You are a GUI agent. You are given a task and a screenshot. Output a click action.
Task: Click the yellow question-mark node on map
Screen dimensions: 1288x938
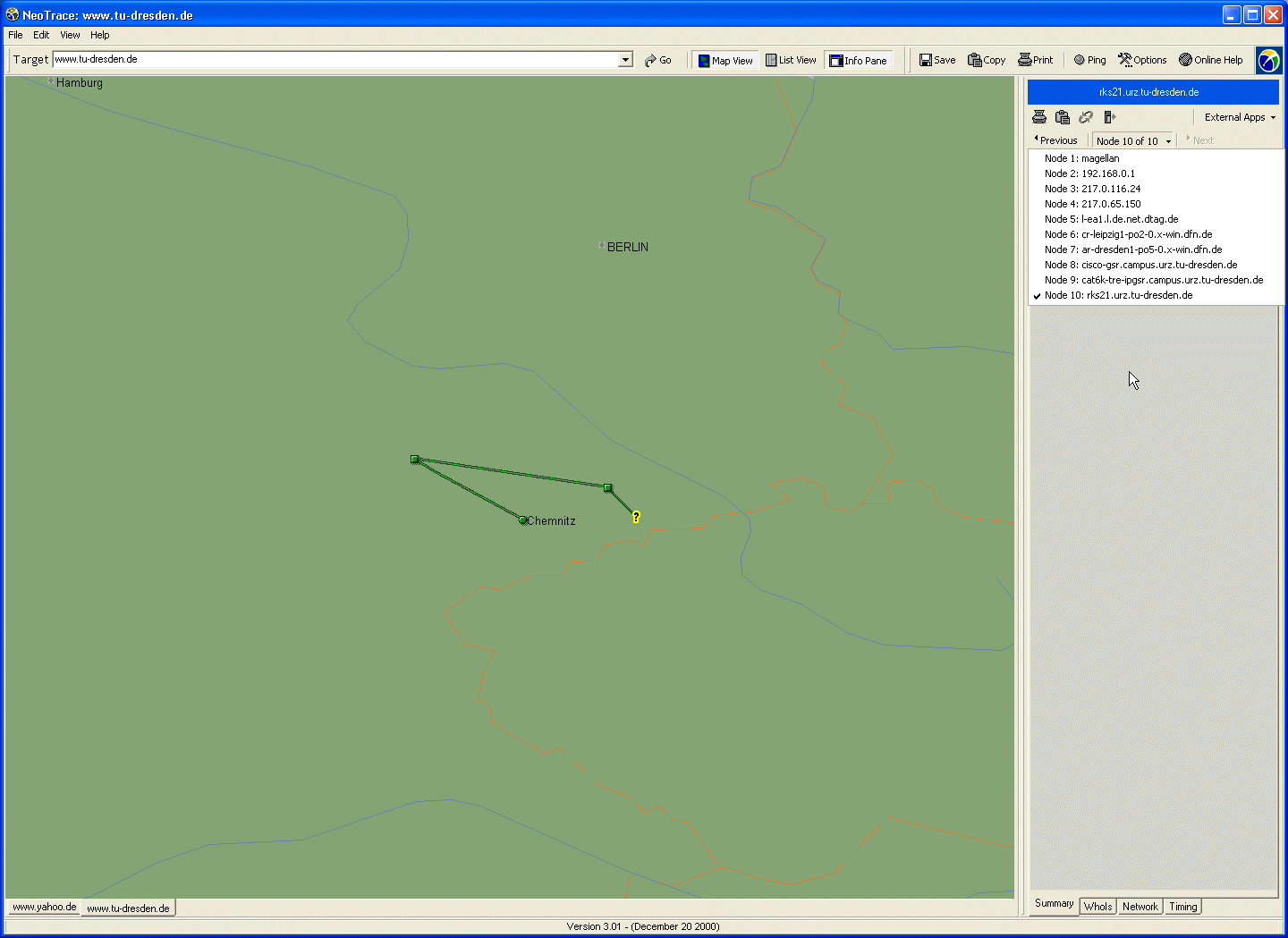(x=636, y=517)
